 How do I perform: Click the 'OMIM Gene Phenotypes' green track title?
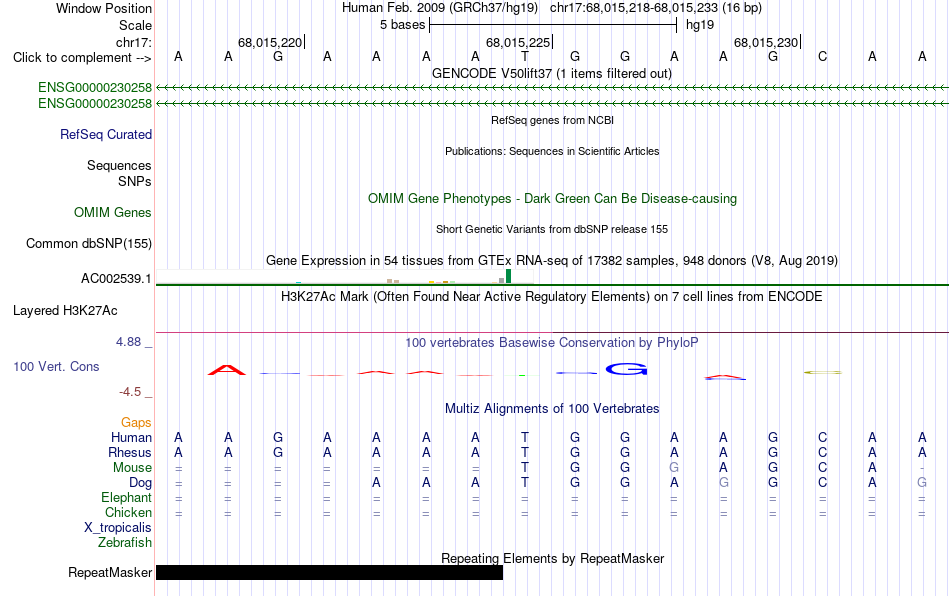coord(553,199)
